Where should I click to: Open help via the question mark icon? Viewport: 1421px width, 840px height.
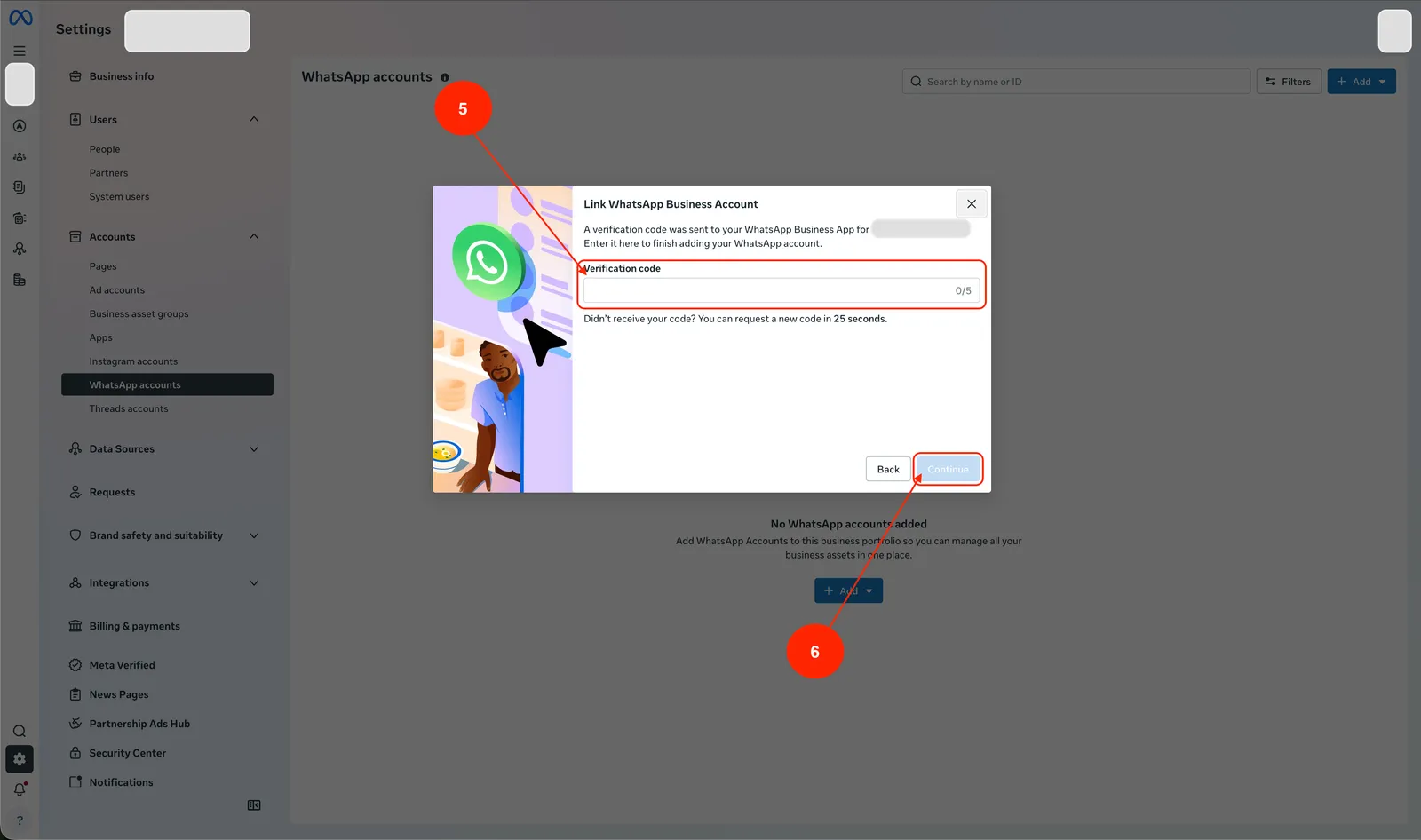pos(20,820)
